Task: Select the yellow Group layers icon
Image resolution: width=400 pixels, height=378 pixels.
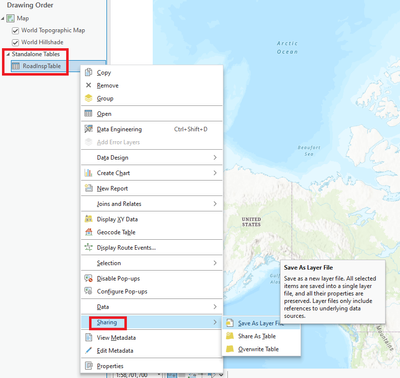Action: tap(88, 98)
